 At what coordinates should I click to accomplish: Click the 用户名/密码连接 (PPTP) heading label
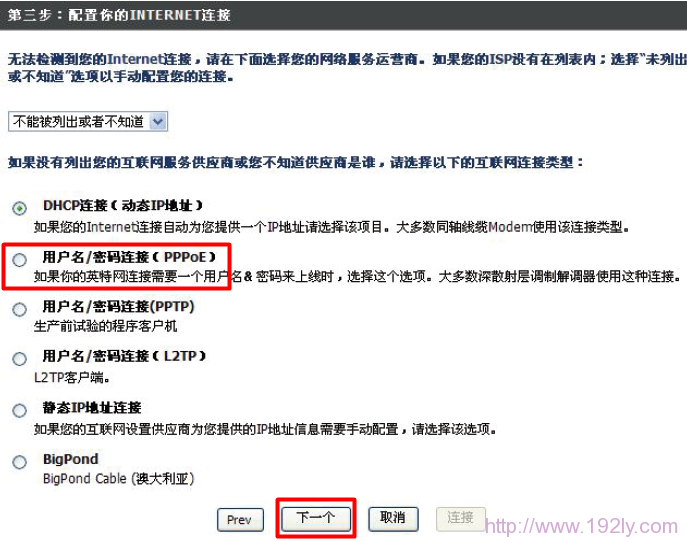coord(118,307)
